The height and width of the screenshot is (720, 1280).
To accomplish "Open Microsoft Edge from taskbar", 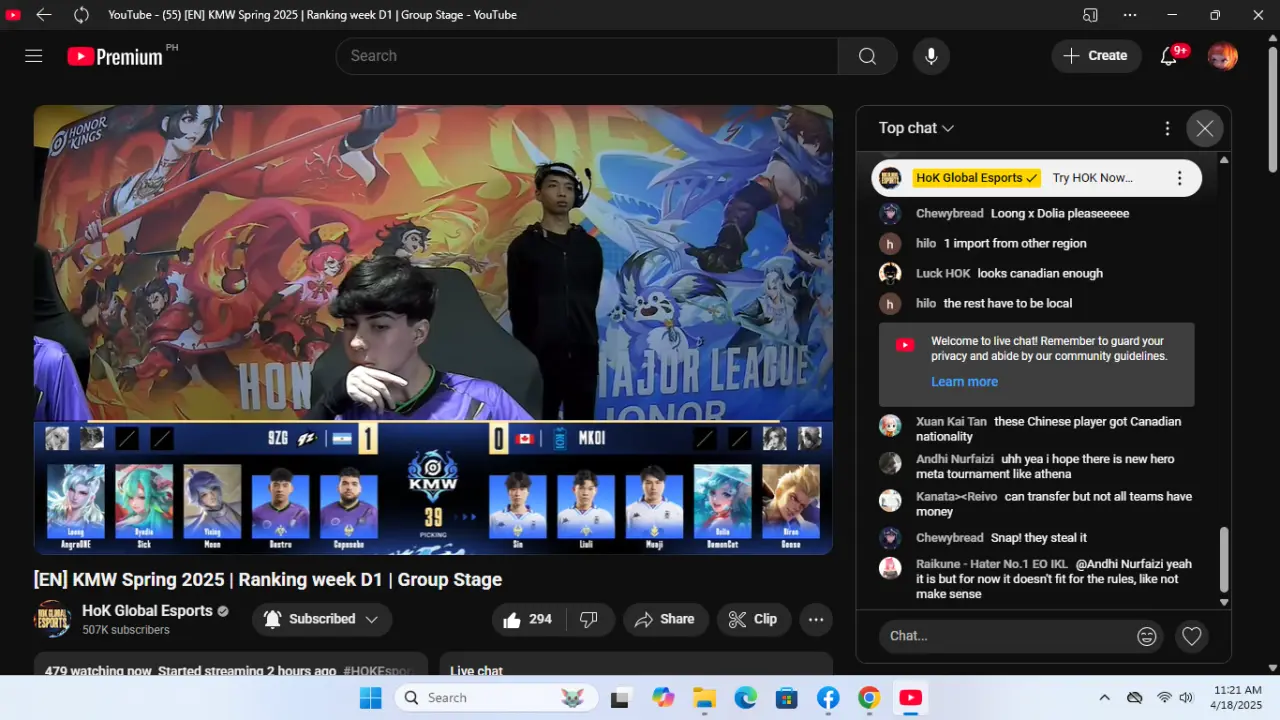I will pyautogui.click(x=746, y=698).
